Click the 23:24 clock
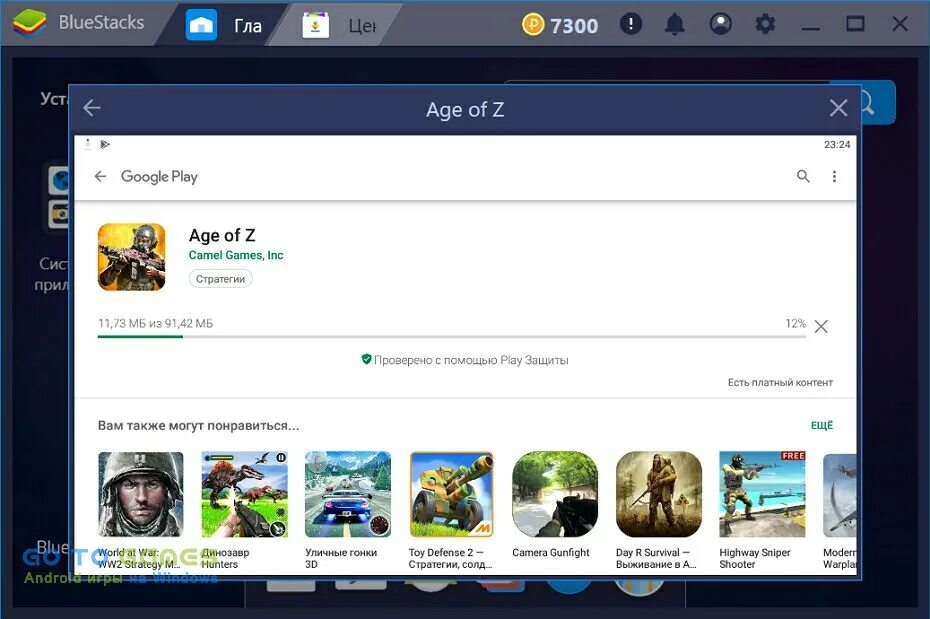 [837, 144]
